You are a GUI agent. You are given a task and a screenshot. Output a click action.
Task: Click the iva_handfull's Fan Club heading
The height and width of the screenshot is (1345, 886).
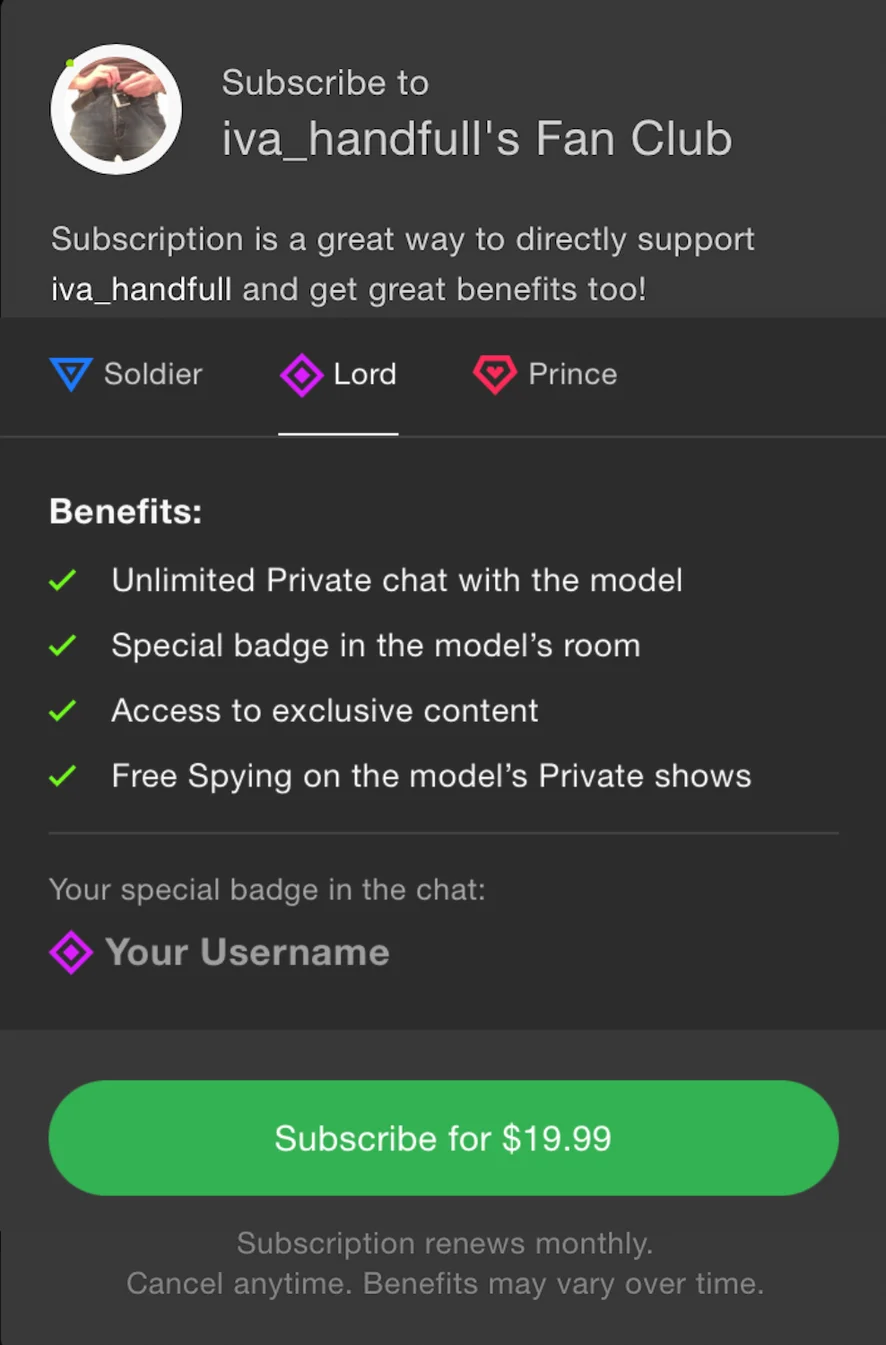[476, 139]
